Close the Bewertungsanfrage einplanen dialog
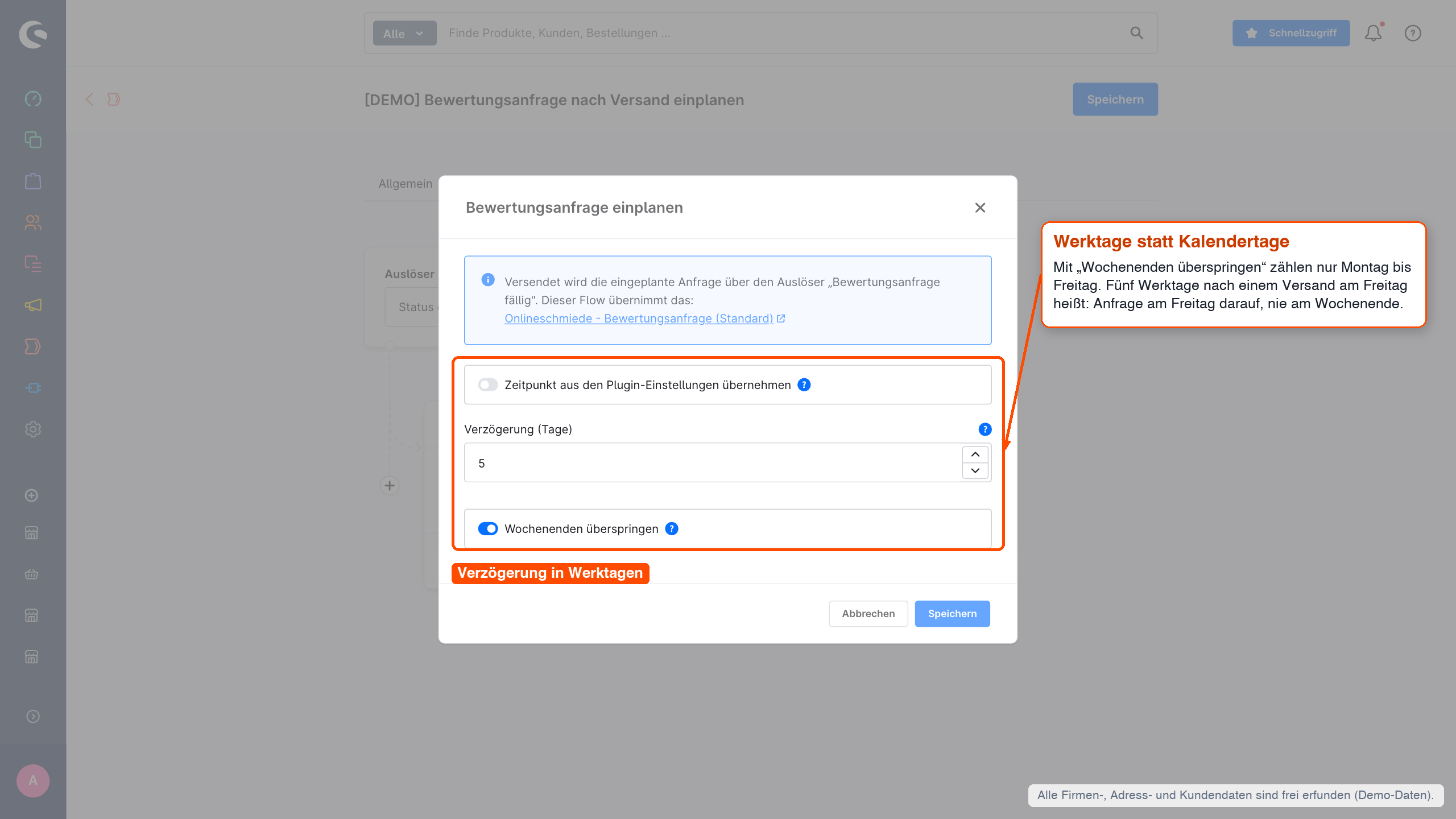Image resolution: width=1456 pixels, height=819 pixels. (x=980, y=208)
